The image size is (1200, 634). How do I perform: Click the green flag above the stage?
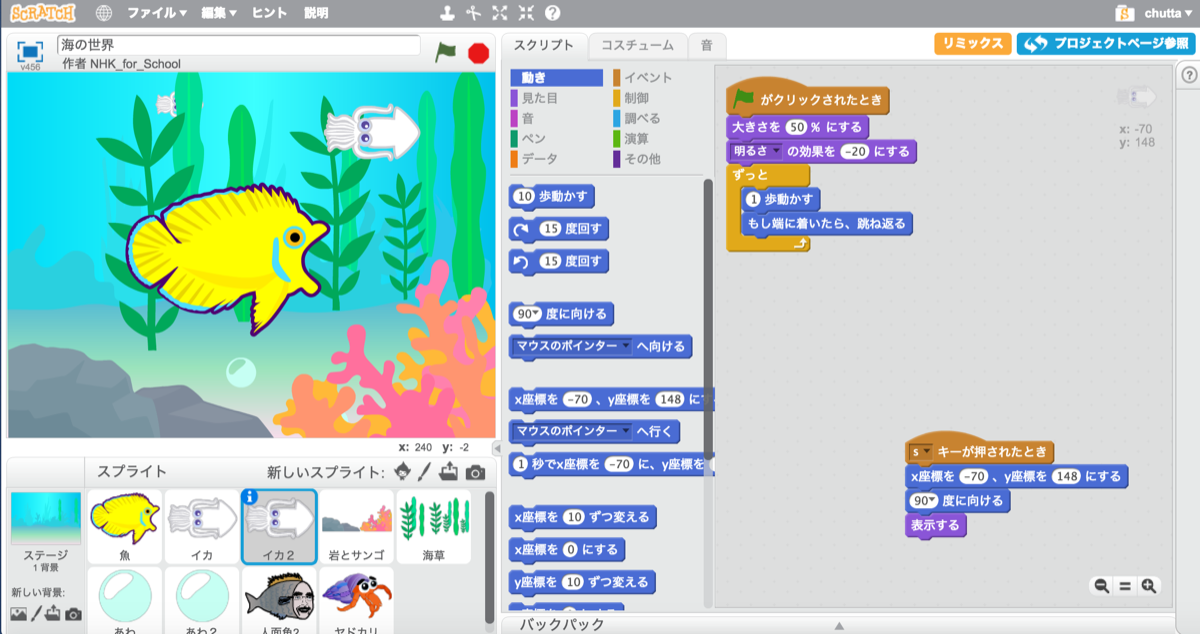click(x=445, y=52)
